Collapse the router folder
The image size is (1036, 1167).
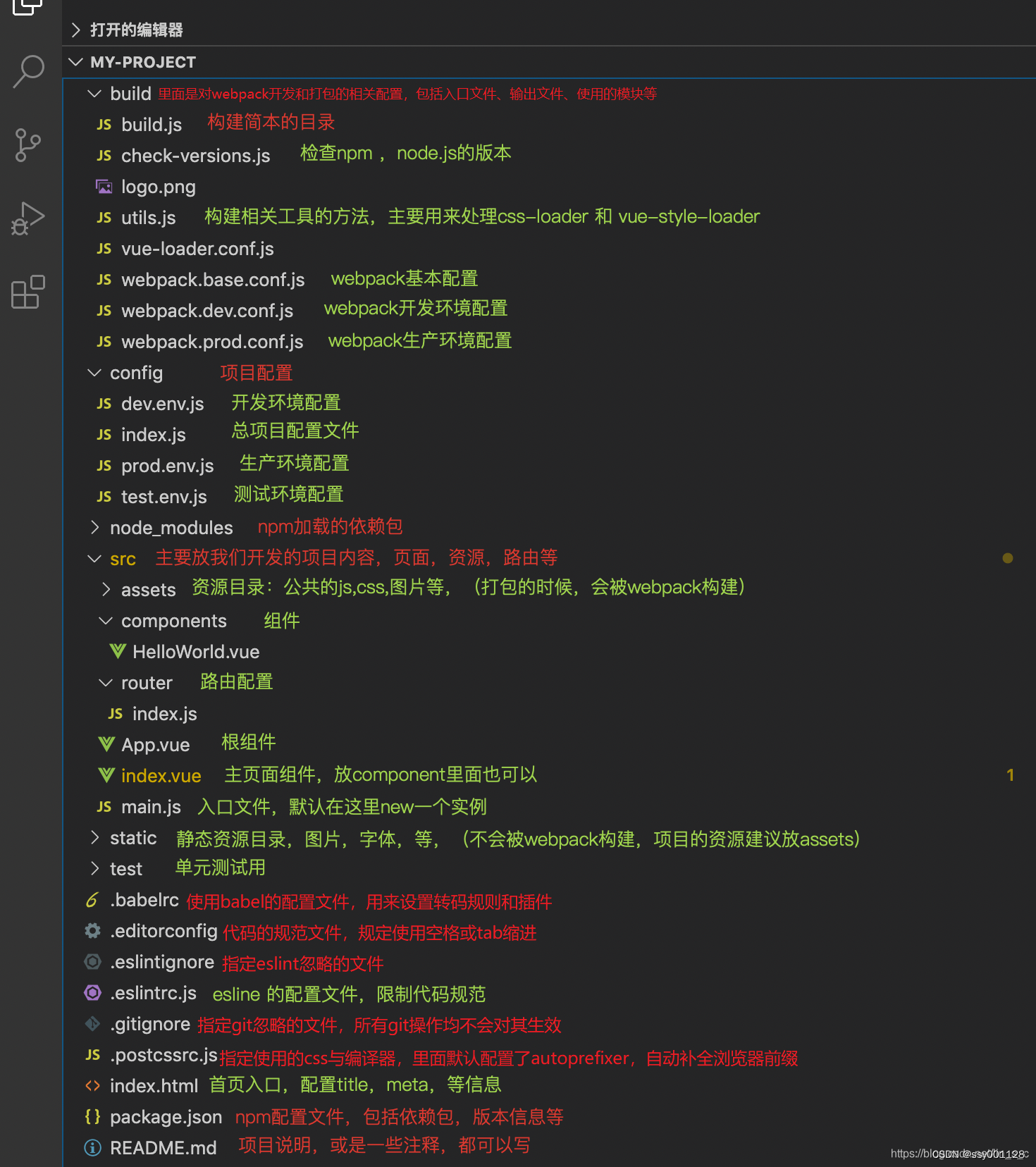pyautogui.click(x=105, y=683)
